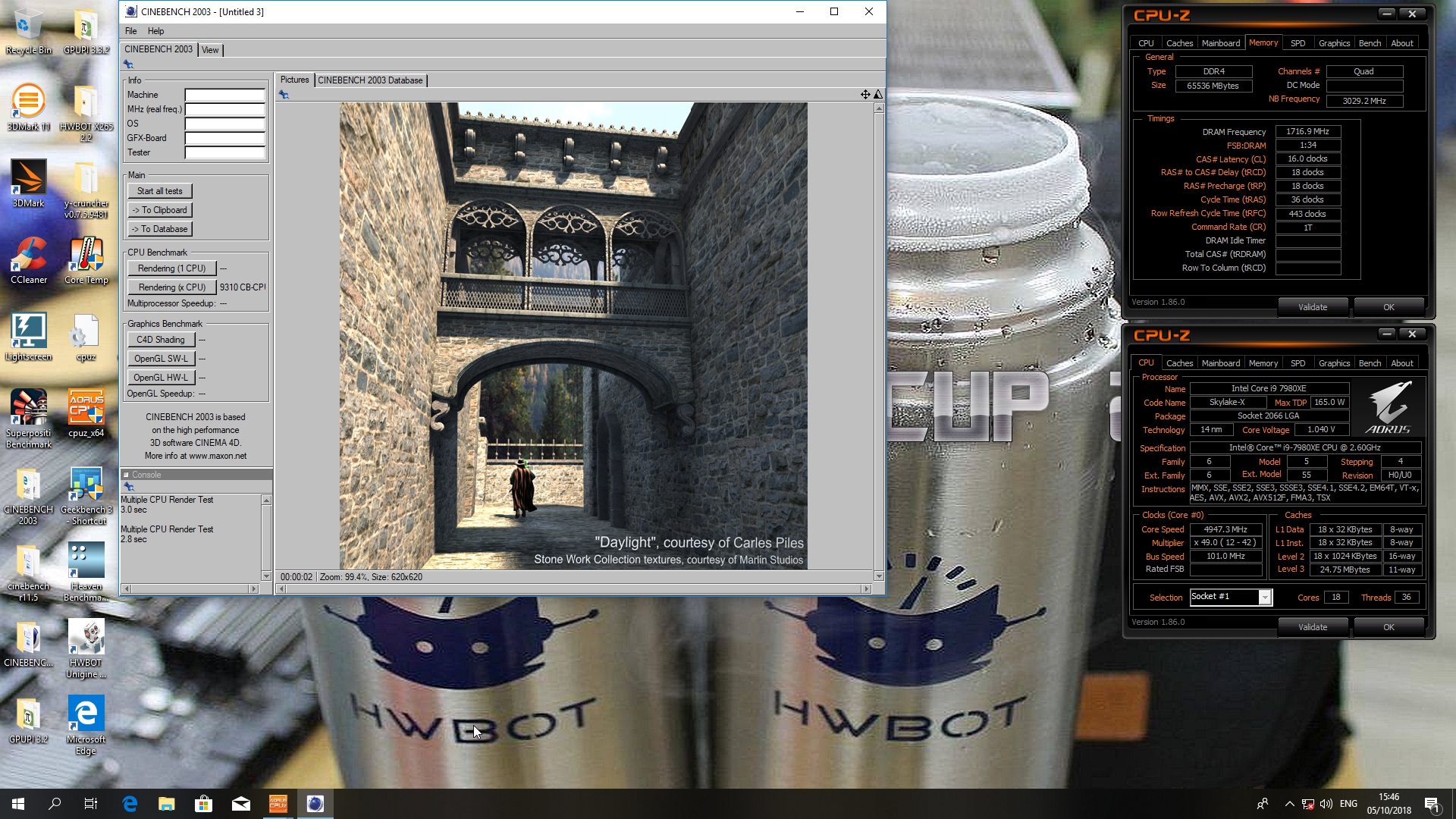Open Socket #1 selection dropdown
Viewport: 1456px width, 819px height.
pyautogui.click(x=1265, y=598)
